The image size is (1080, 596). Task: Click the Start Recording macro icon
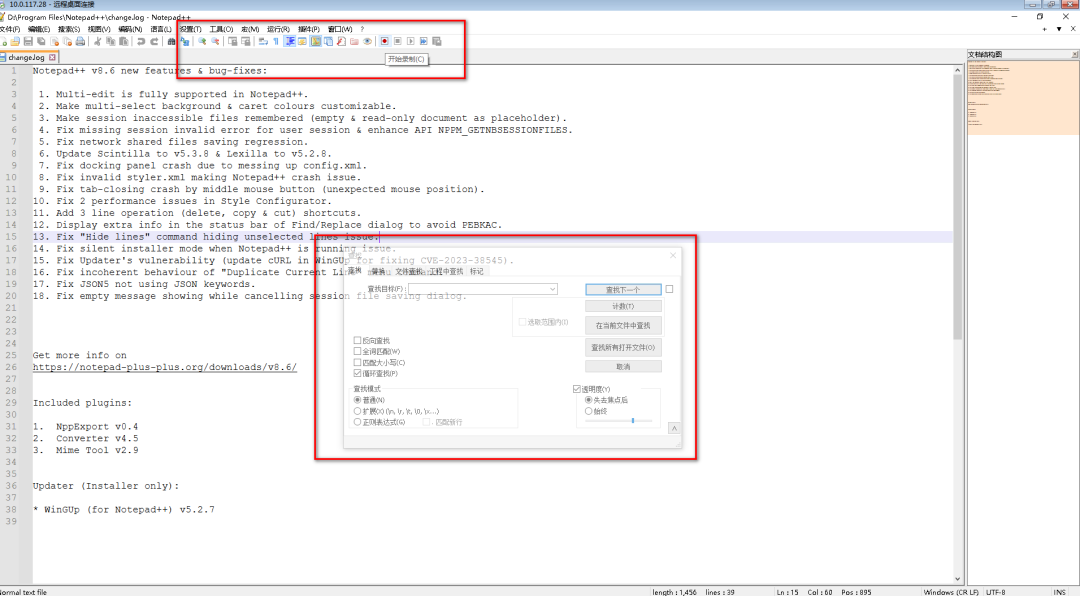click(384, 41)
